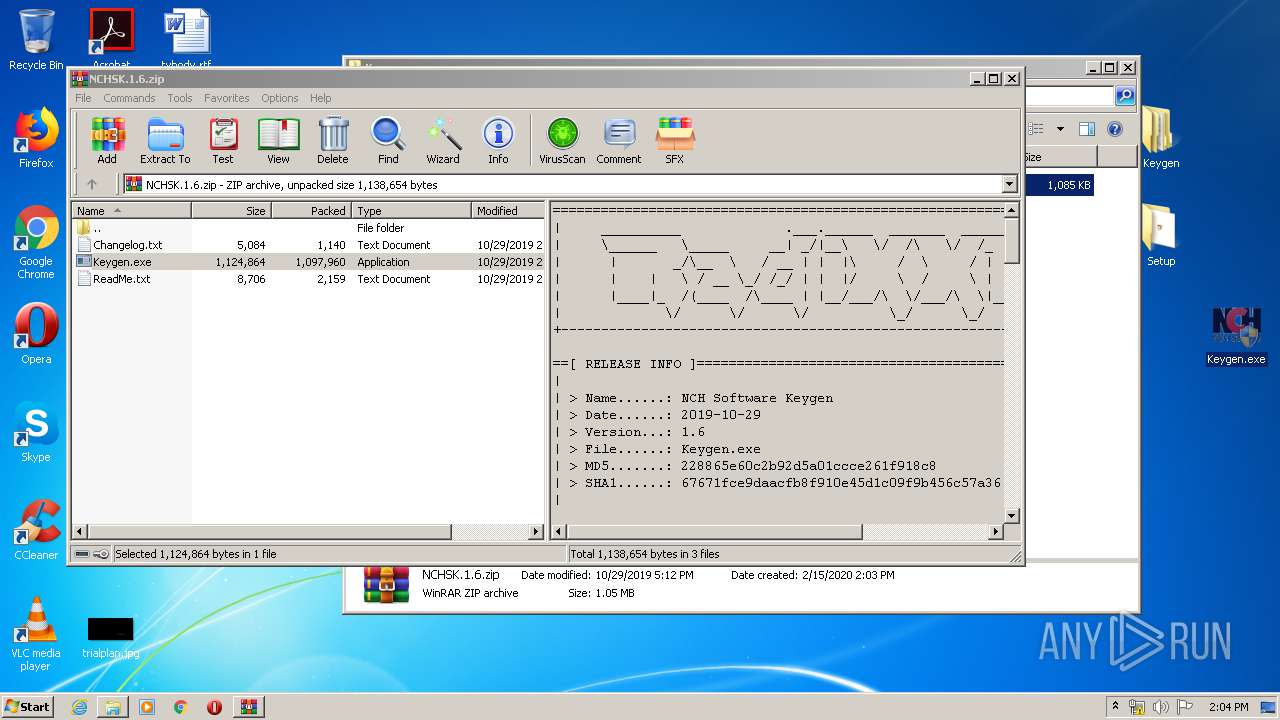1280x720 pixels.
Task: Select trialplan.jpg desktop file
Action: [110, 638]
